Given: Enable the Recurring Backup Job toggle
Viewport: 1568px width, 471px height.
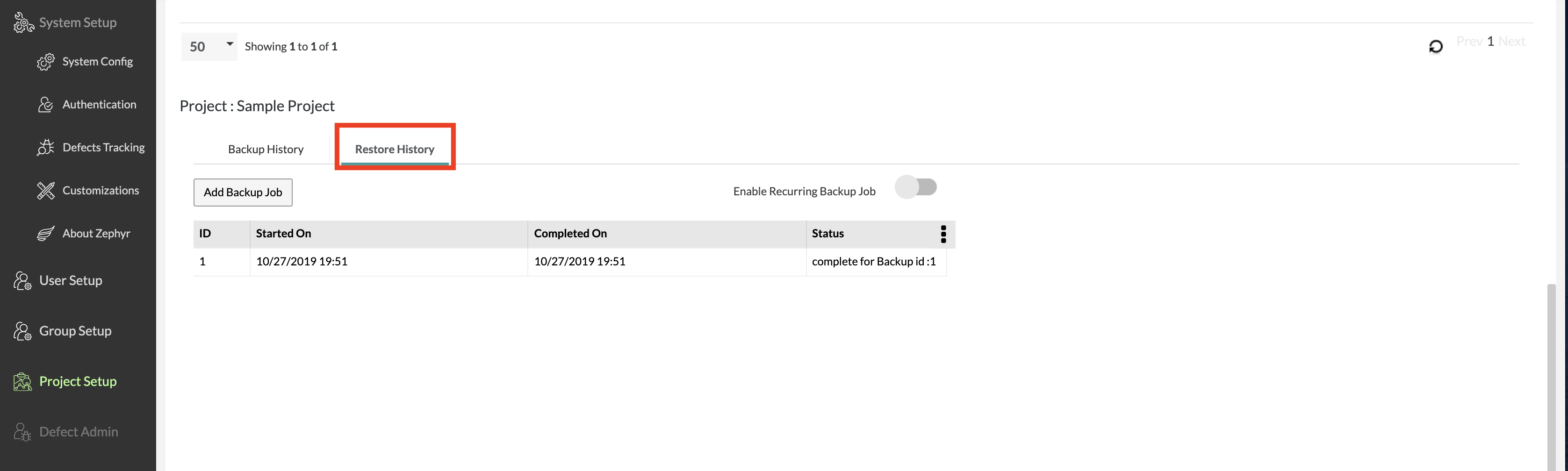Looking at the screenshot, I should coord(915,187).
